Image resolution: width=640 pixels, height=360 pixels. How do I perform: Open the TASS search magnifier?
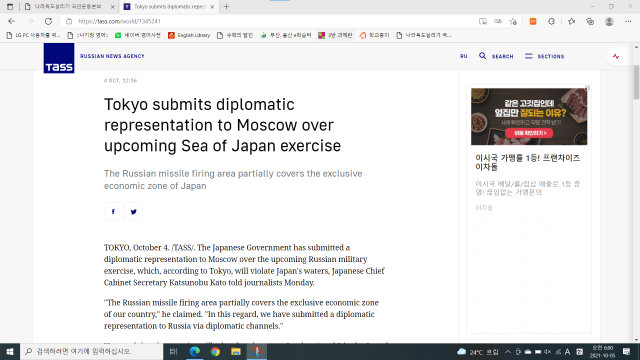click(x=482, y=56)
